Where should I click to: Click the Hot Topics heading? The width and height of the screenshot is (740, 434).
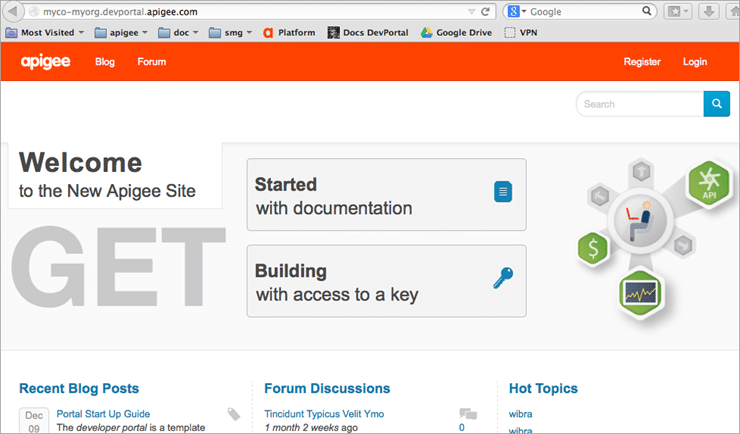[x=543, y=388]
